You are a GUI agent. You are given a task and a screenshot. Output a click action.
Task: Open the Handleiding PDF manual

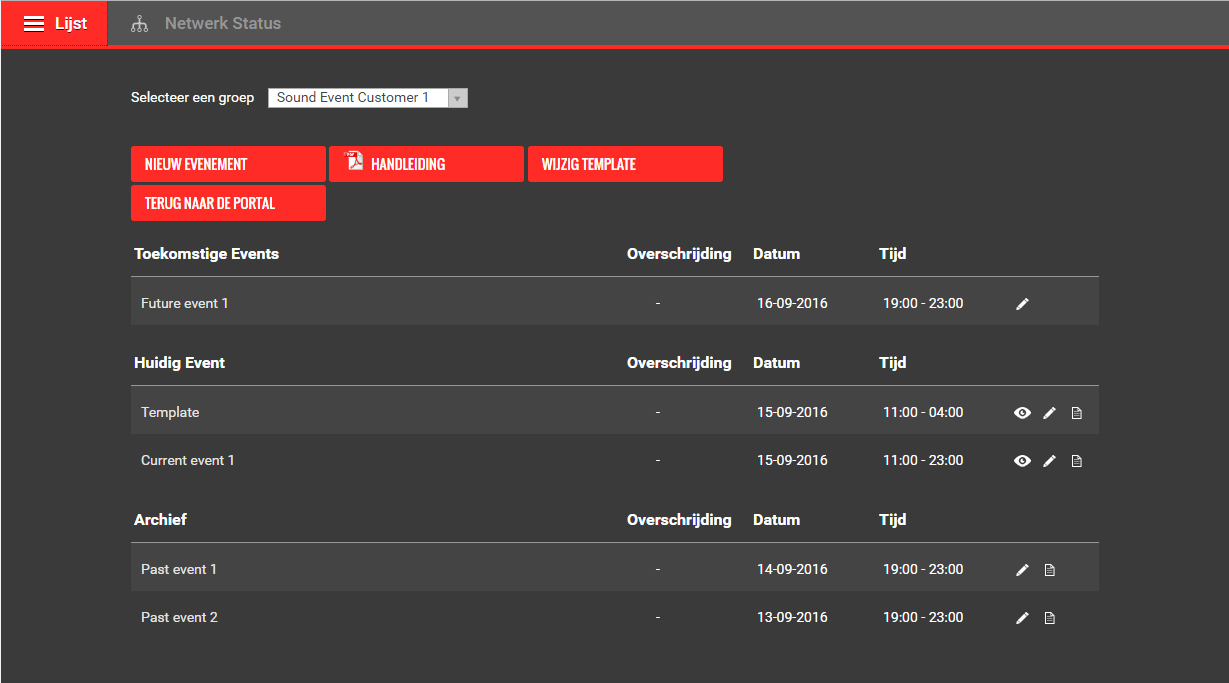426,164
